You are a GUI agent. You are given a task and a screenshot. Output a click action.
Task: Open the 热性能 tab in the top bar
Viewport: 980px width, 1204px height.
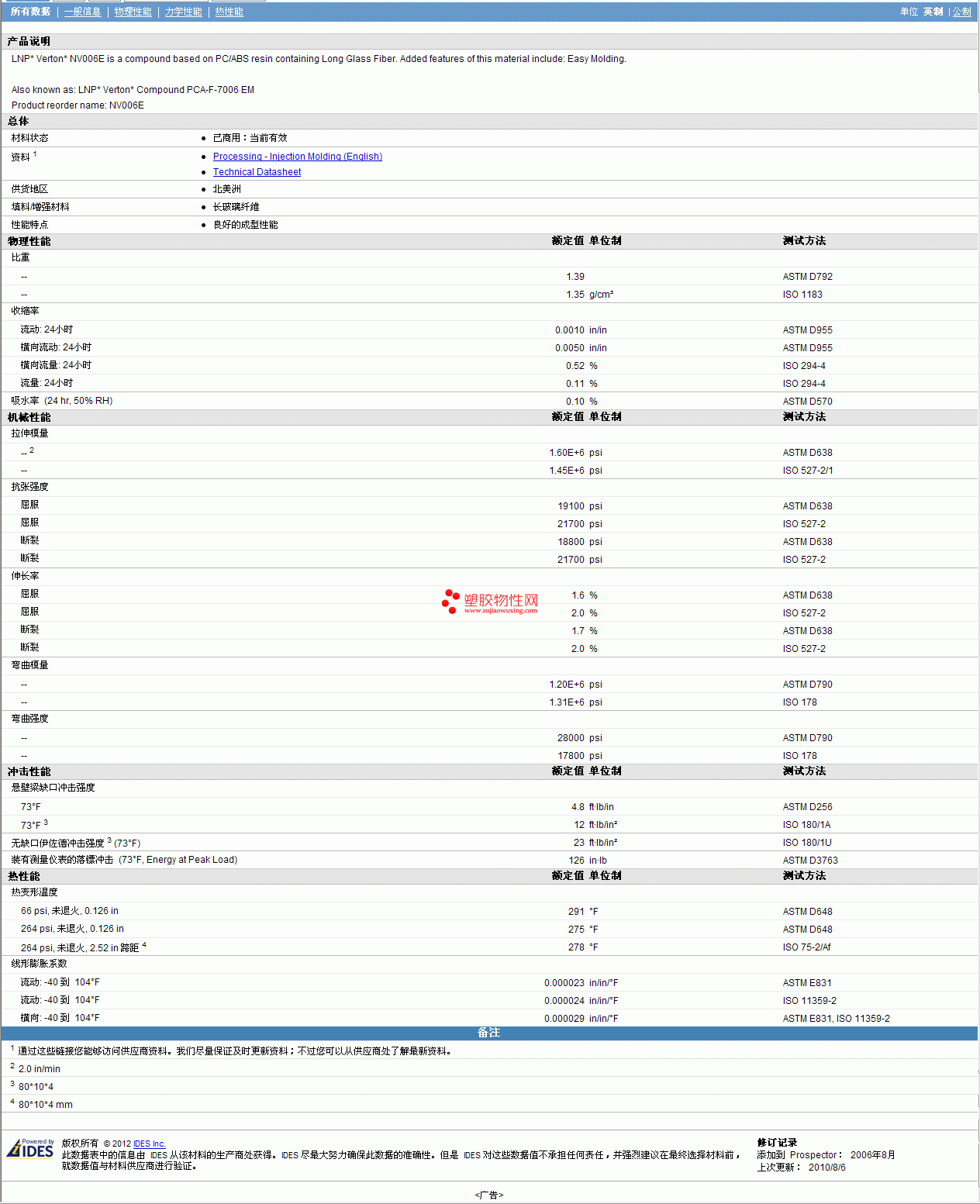(x=229, y=12)
